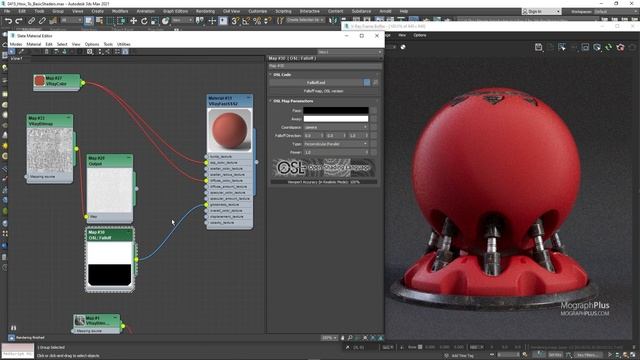The width and height of the screenshot is (640, 360).
Task: Open the Rendering menu
Action: click(205, 11)
